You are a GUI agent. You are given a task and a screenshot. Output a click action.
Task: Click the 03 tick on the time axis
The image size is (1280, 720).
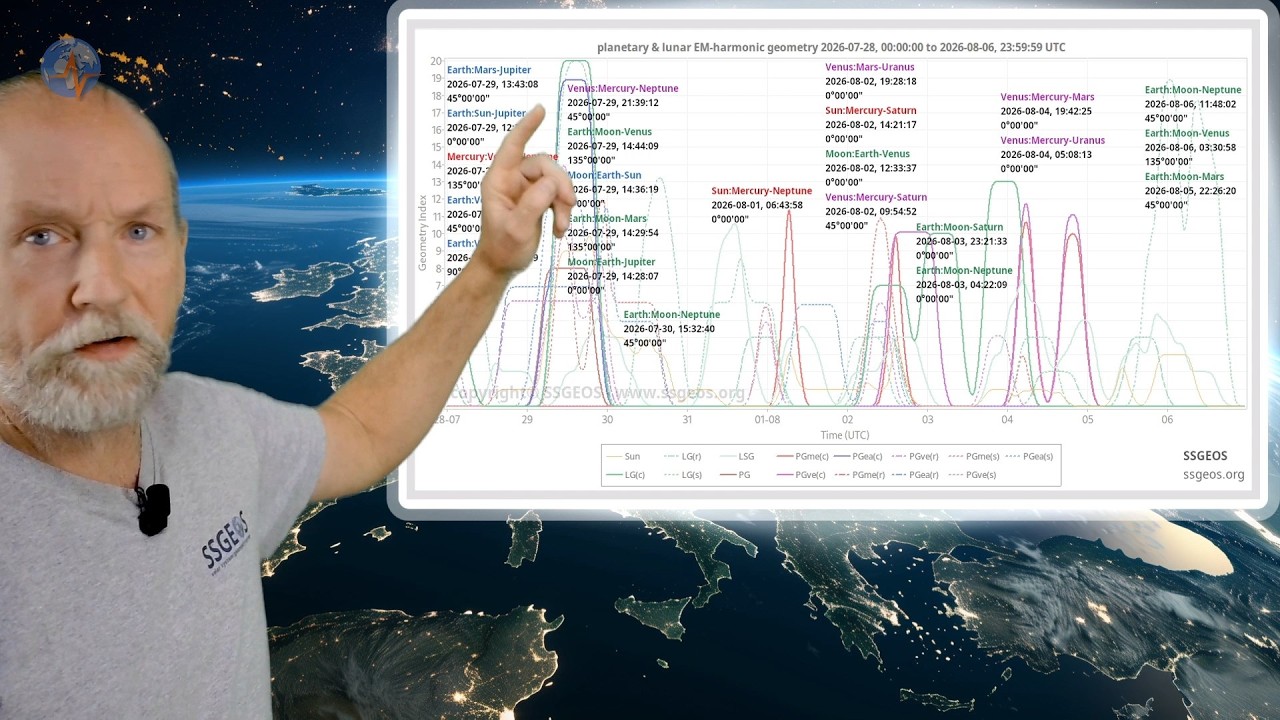927,420
